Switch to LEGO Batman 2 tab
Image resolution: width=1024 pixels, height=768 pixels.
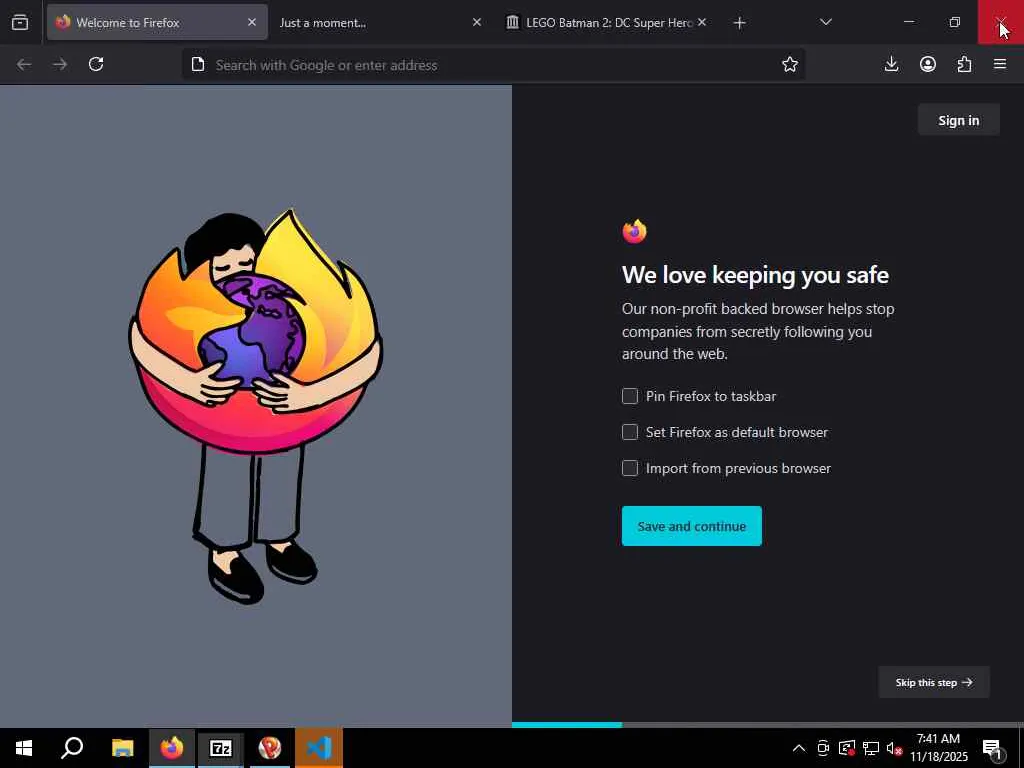point(605,22)
